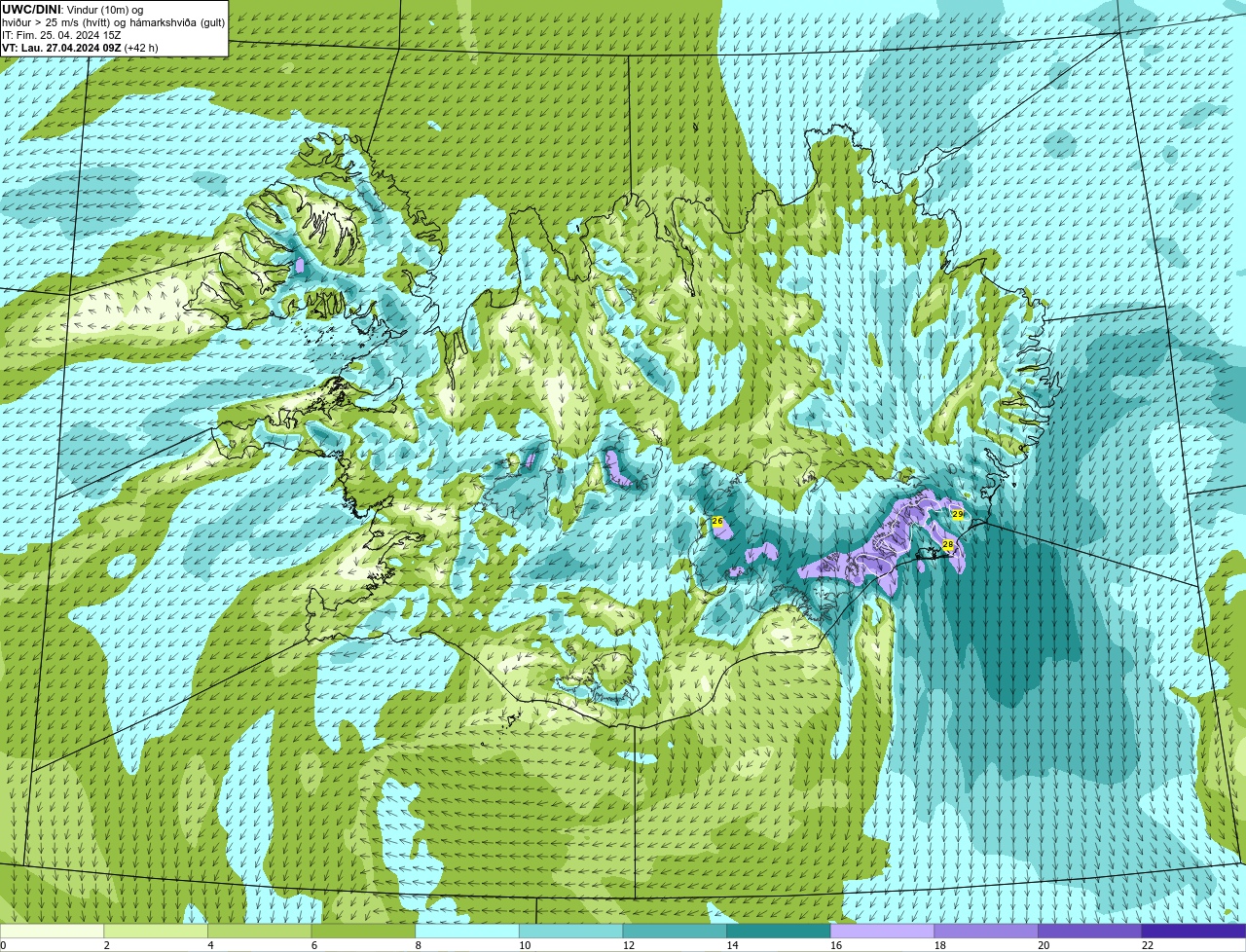This screenshot has height=952, width=1246.
Task: Click the 'IT: Fim. 25. 04. 2024 15Z' line
Action: [x=61, y=34]
